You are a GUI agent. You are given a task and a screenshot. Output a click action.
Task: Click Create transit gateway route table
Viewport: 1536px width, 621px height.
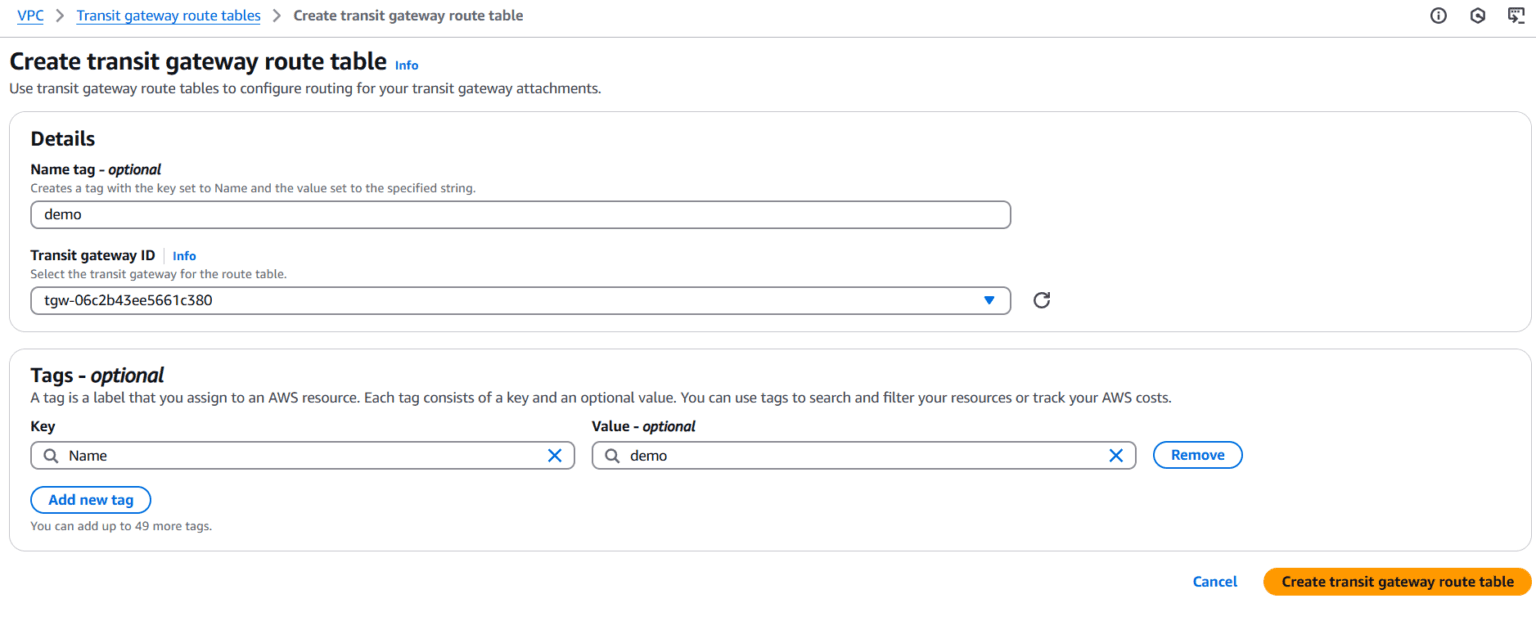click(1396, 581)
